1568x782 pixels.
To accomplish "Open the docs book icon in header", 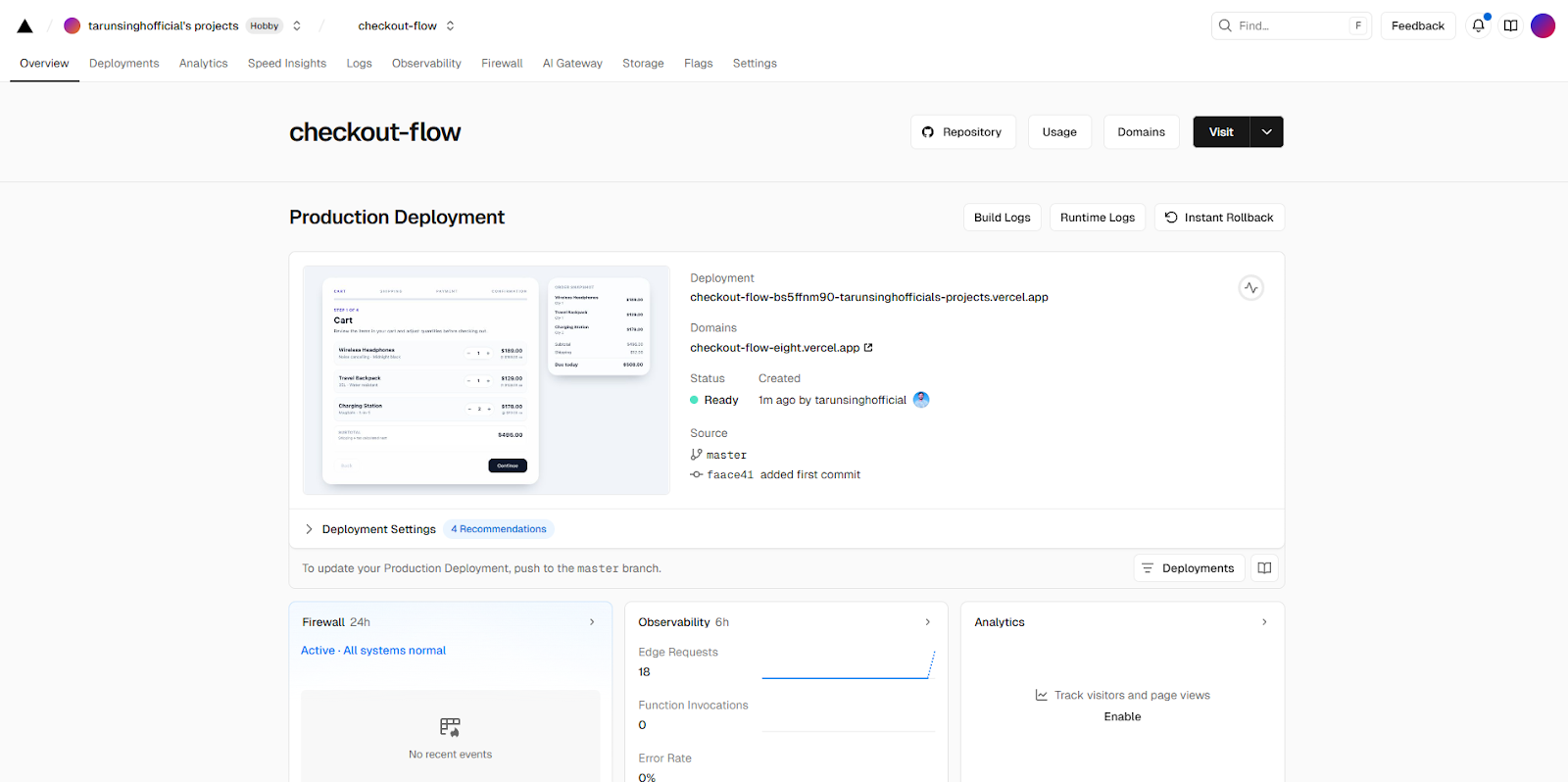I will [1511, 26].
